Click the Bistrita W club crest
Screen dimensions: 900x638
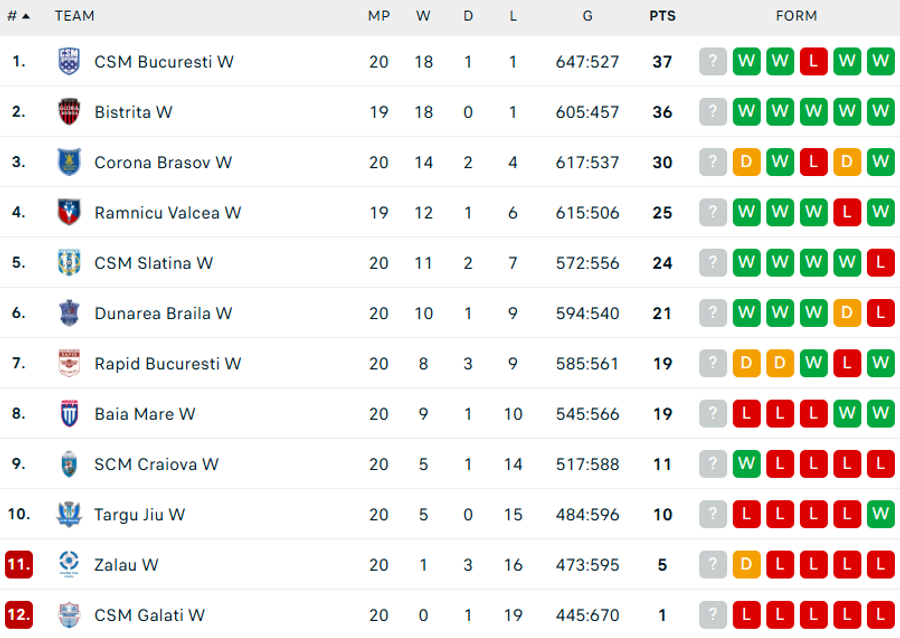click(x=69, y=112)
